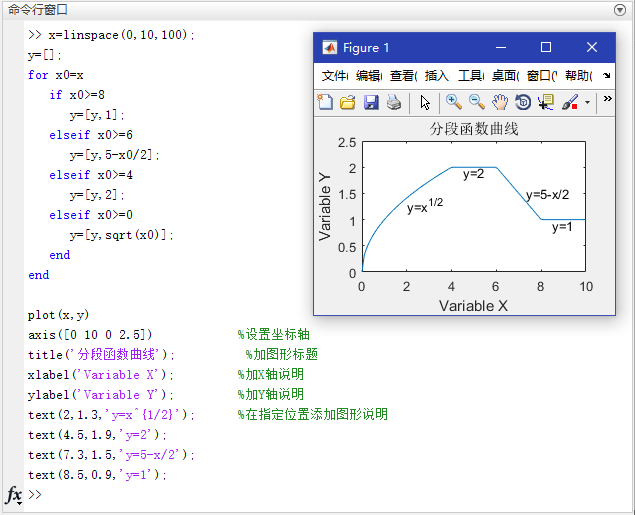Click the ylabel('Variable Y') command

pos(101,395)
